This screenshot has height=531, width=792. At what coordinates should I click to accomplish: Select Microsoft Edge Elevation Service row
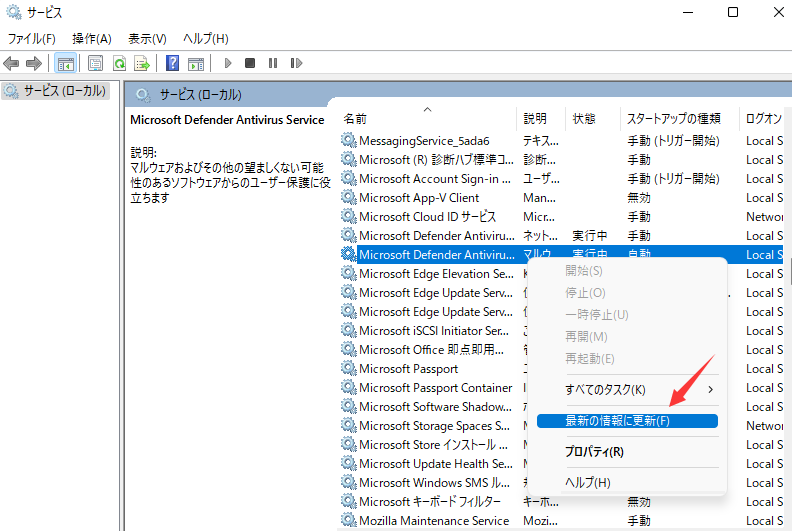click(433, 274)
